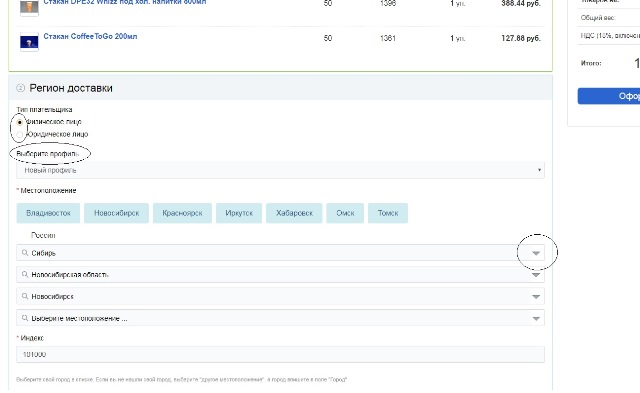Click the search icon in Сибирь field
Screen dimensions: 640x393
pos(25,253)
